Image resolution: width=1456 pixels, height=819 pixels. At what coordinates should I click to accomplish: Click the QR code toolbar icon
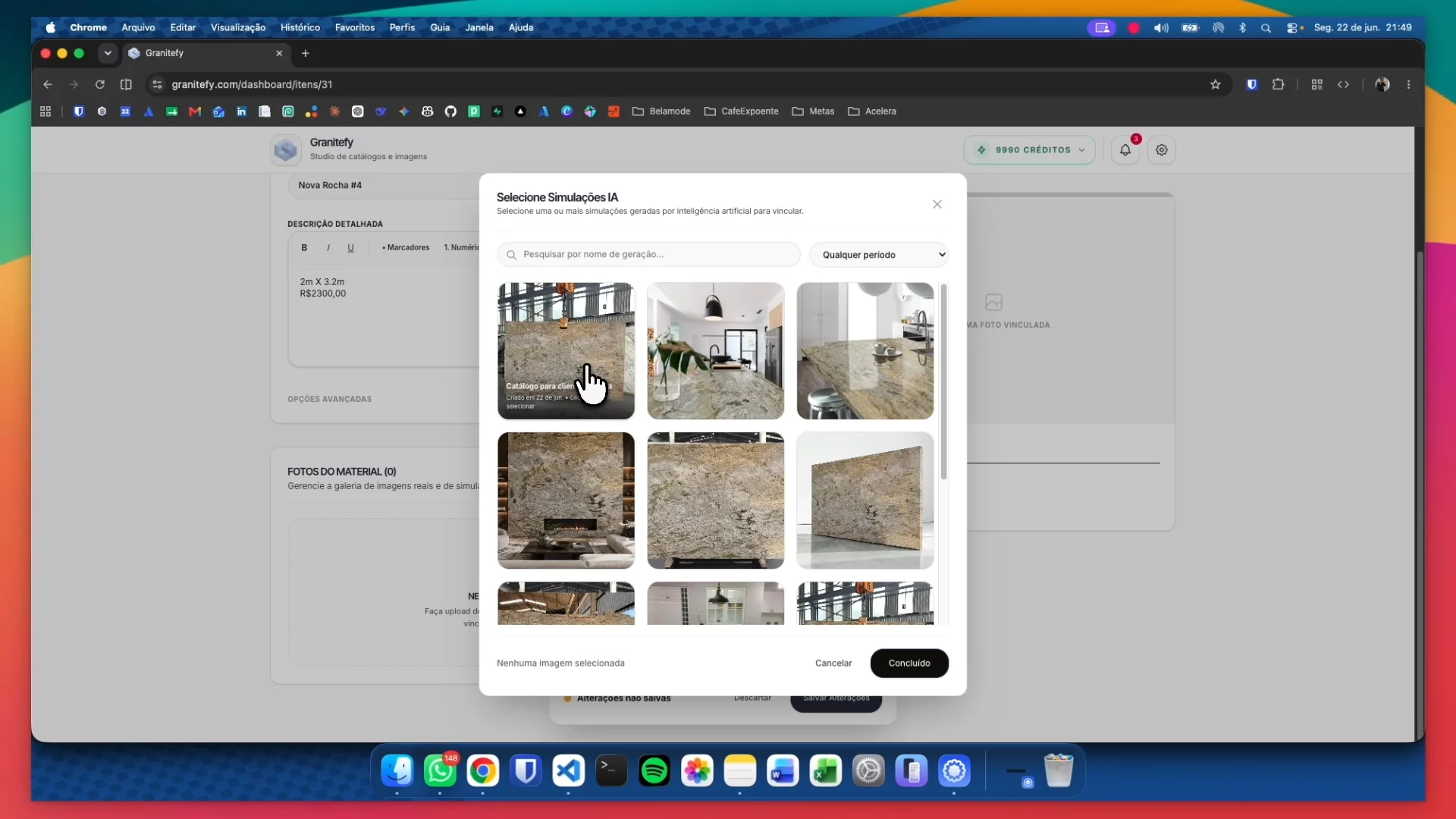[1317, 84]
